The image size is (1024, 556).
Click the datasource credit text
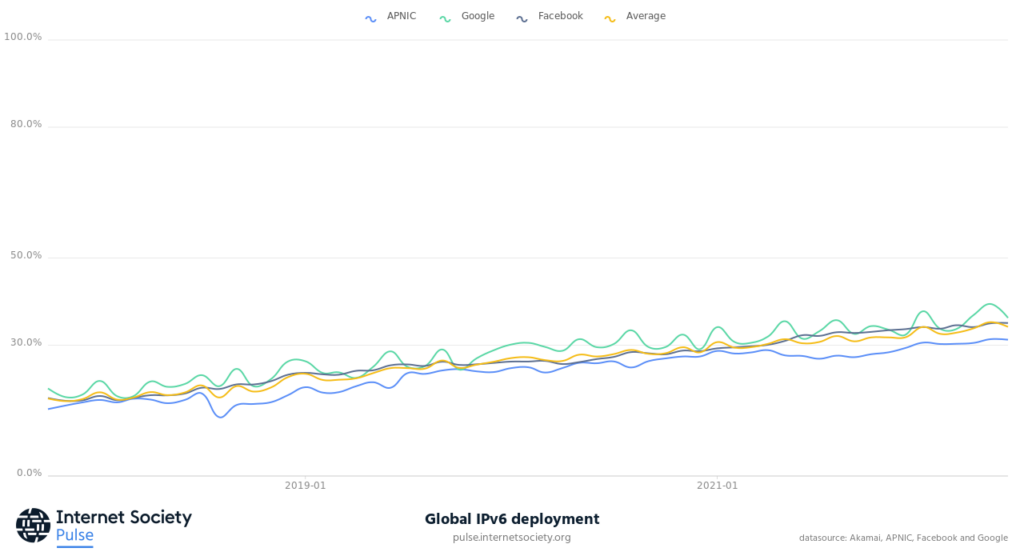(x=903, y=538)
